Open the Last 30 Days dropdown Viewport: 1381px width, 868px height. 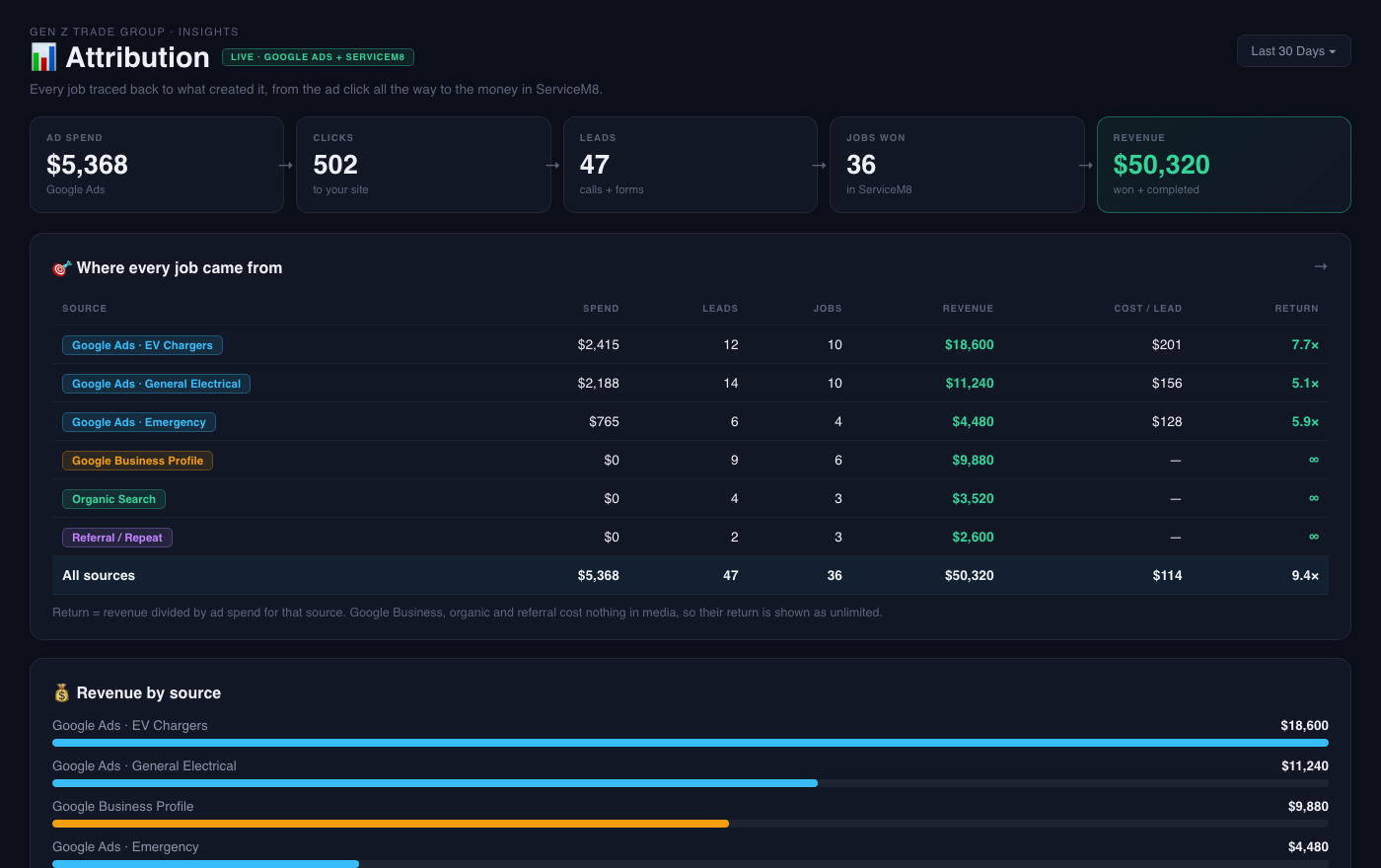(x=1293, y=51)
